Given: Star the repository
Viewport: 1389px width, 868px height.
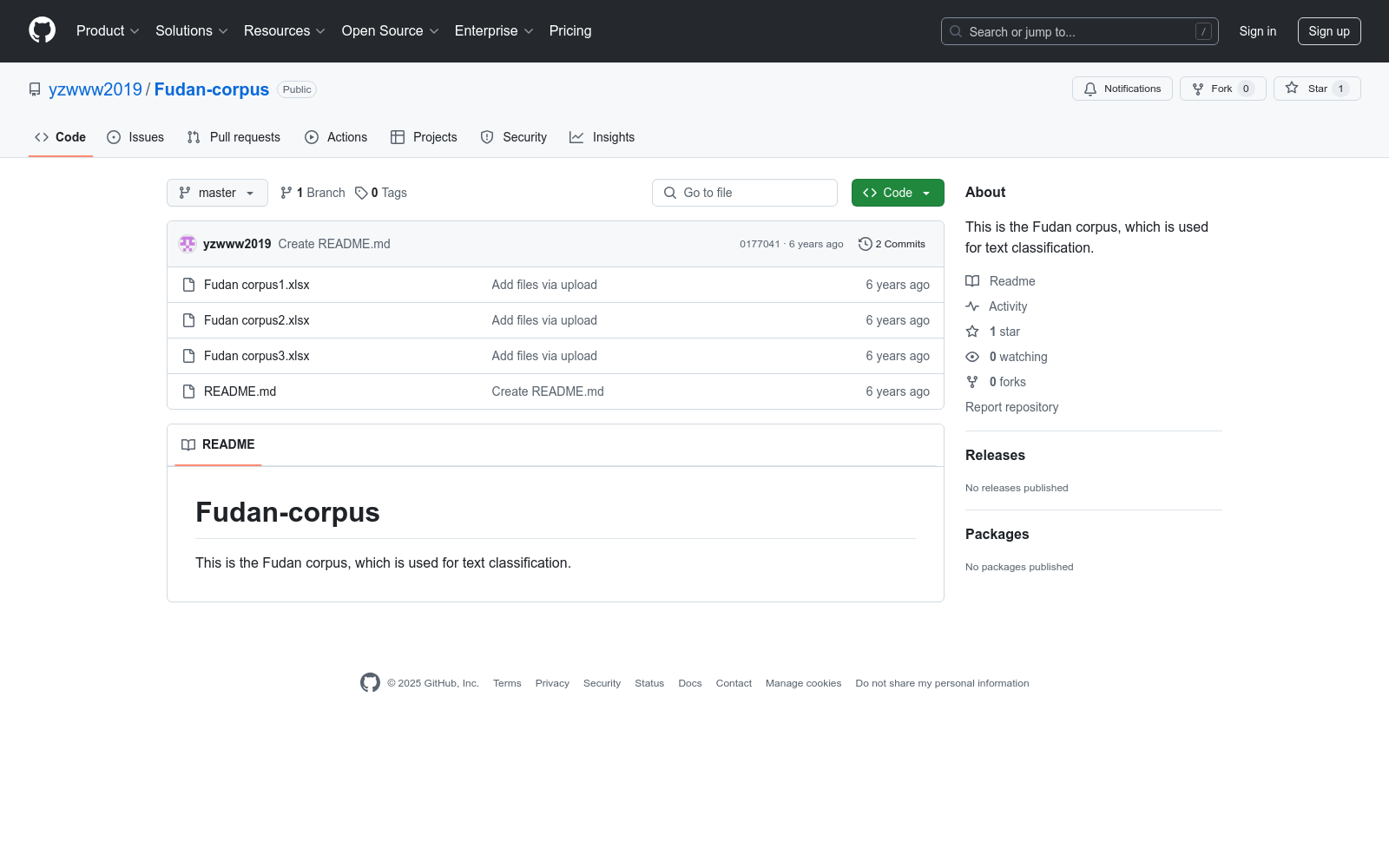Looking at the screenshot, I should pyautogui.click(x=1317, y=89).
